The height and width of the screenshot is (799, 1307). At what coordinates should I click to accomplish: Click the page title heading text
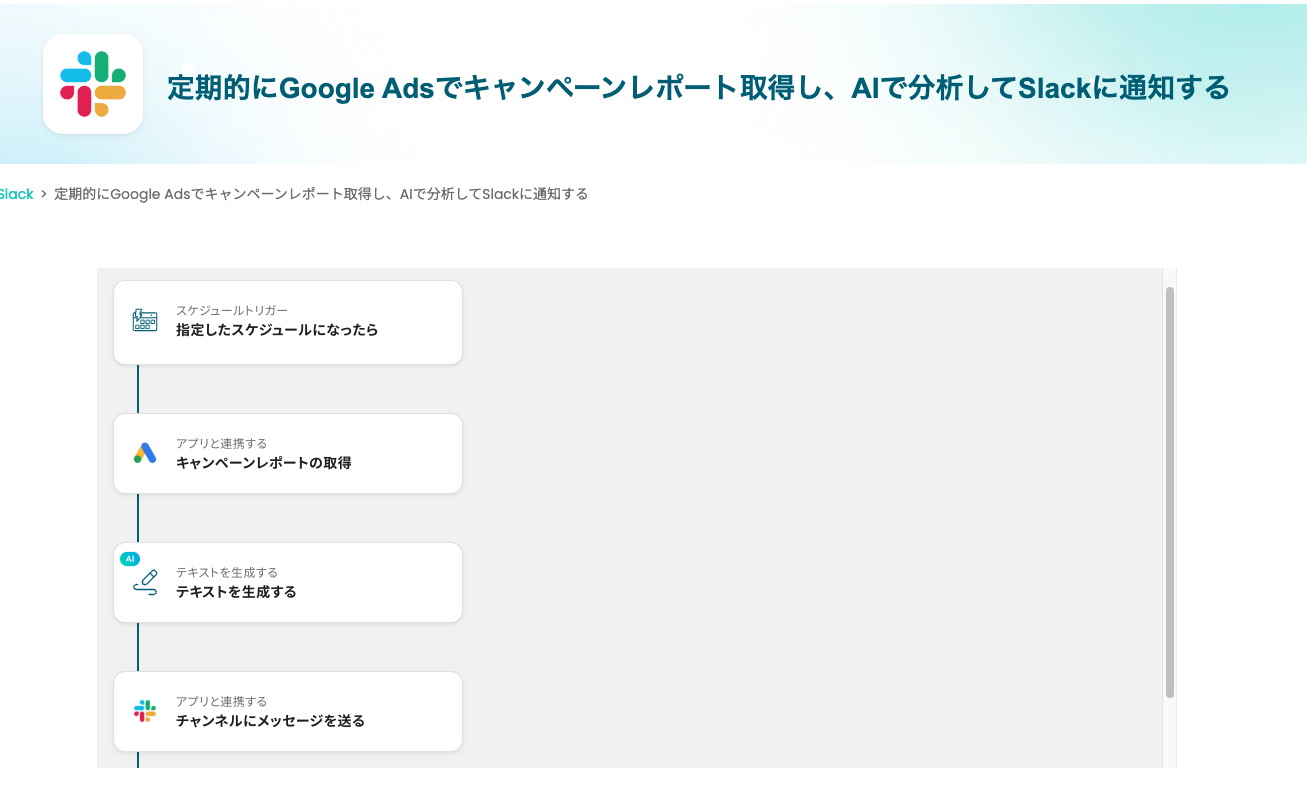pyautogui.click(x=698, y=88)
